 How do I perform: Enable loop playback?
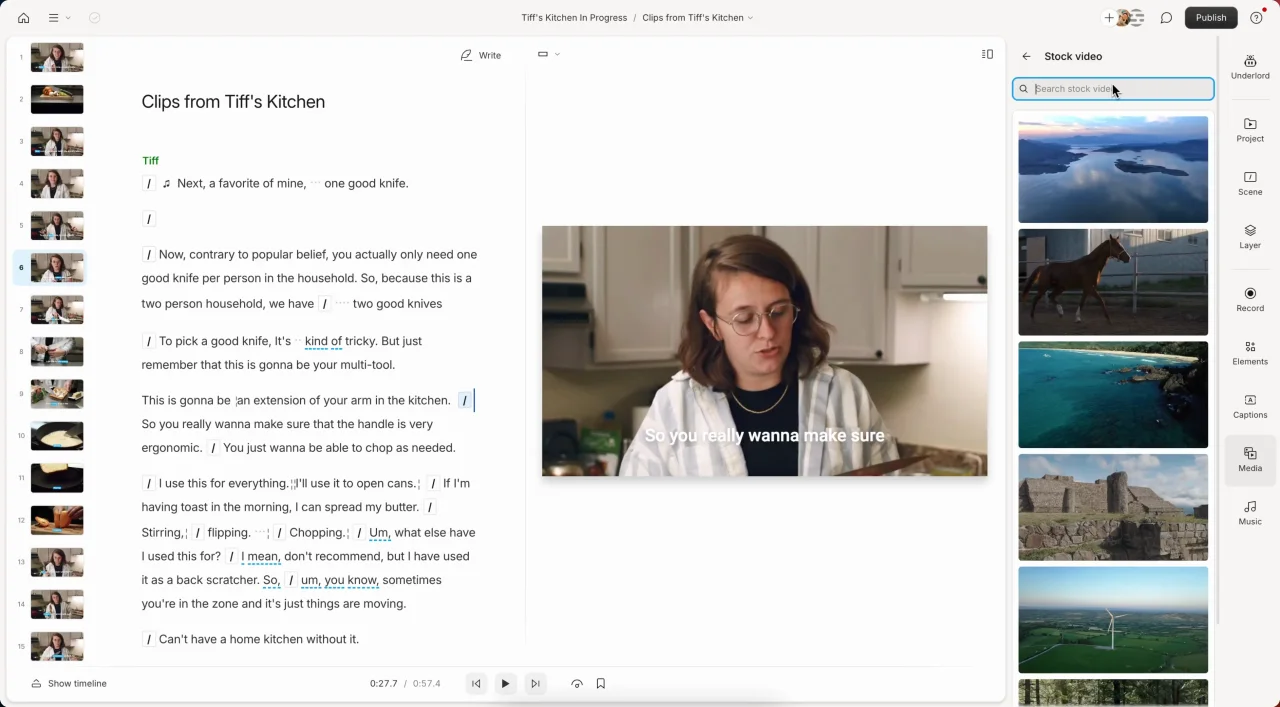577,683
